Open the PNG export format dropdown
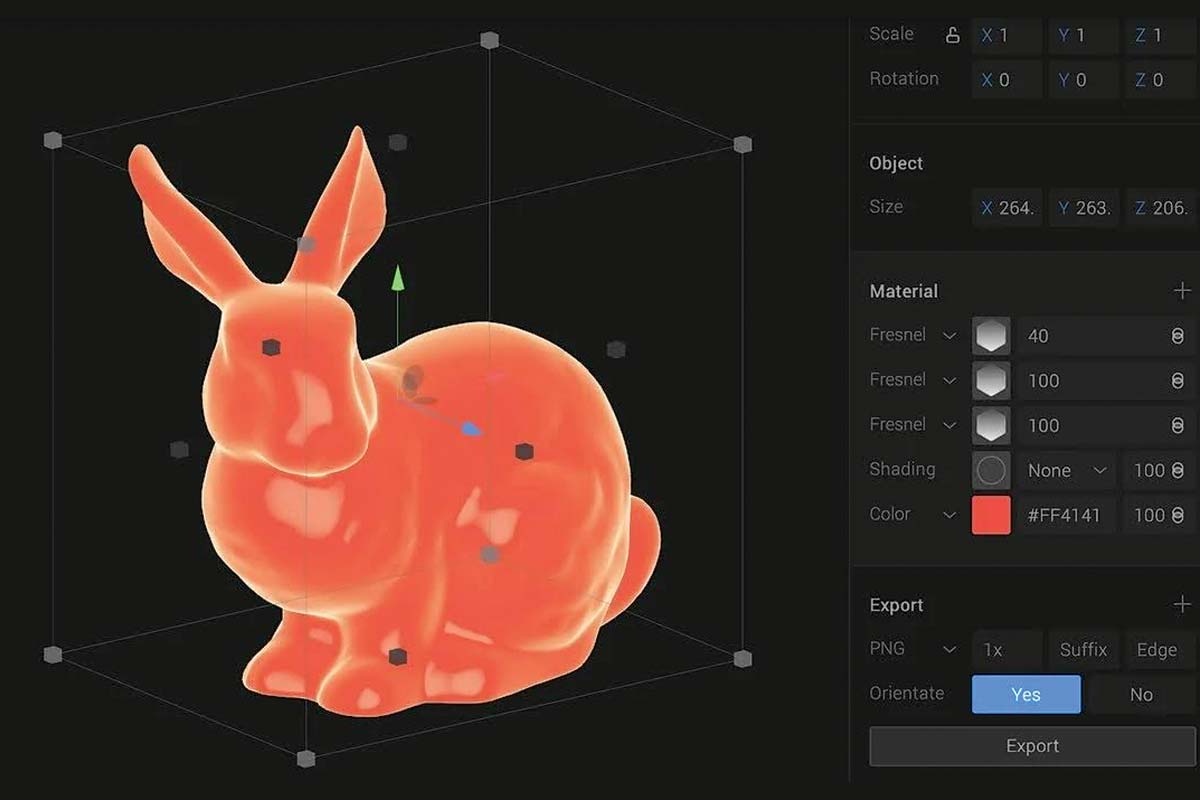 click(x=913, y=649)
